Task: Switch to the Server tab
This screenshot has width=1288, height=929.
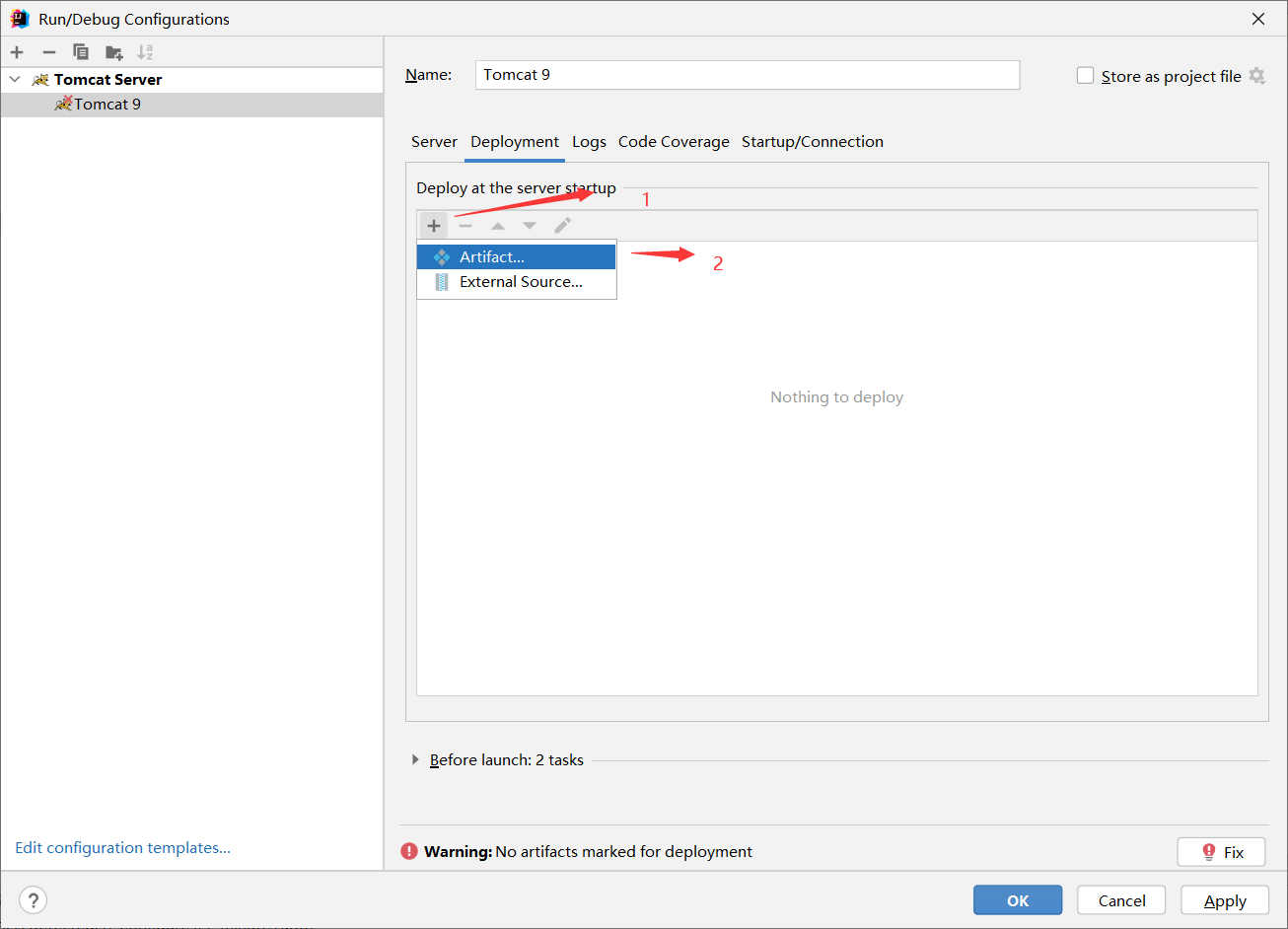Action: pyautogui.click(x=434, y=141)
